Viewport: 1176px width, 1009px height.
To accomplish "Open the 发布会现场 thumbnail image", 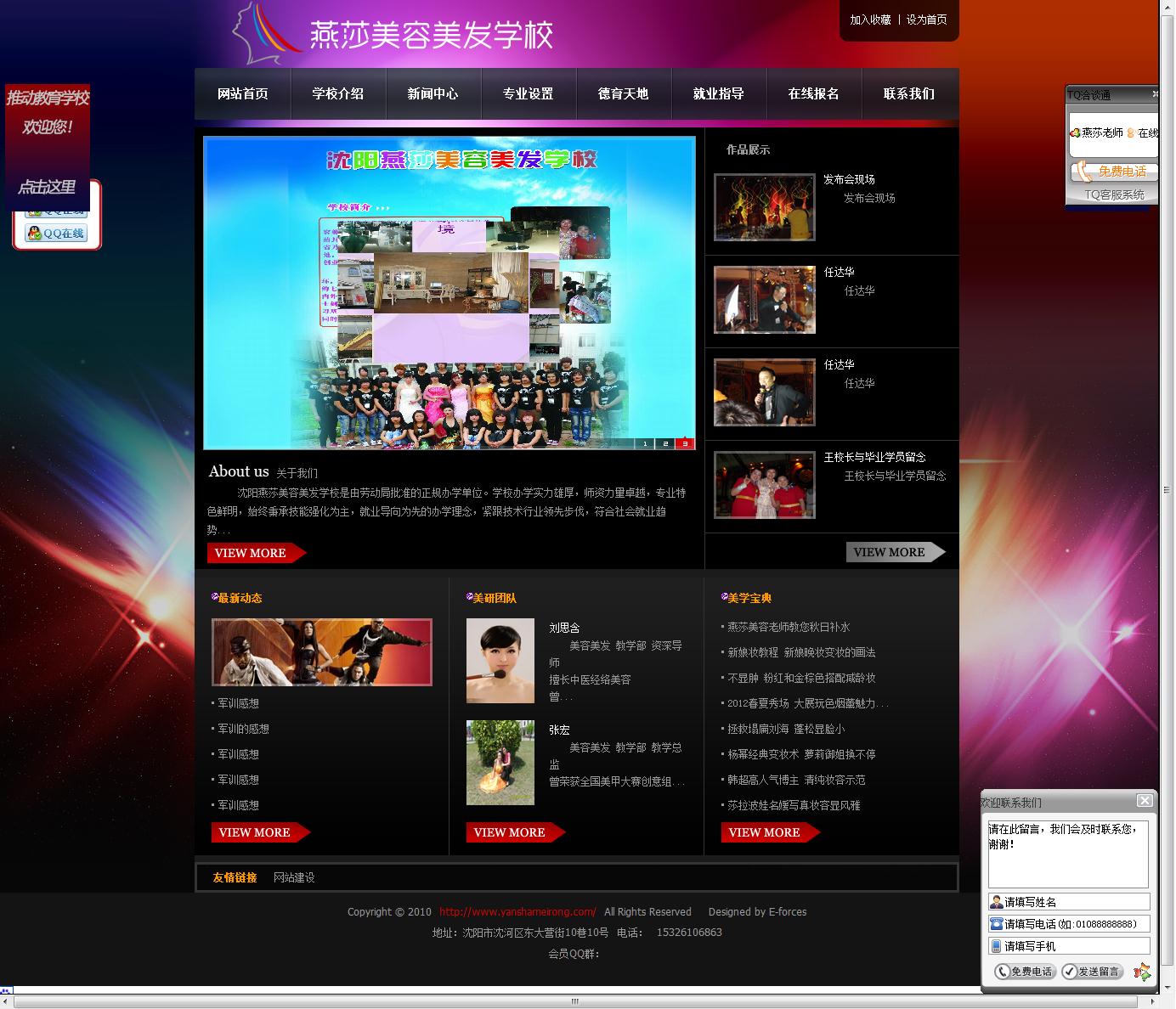I will click(764, 207).
